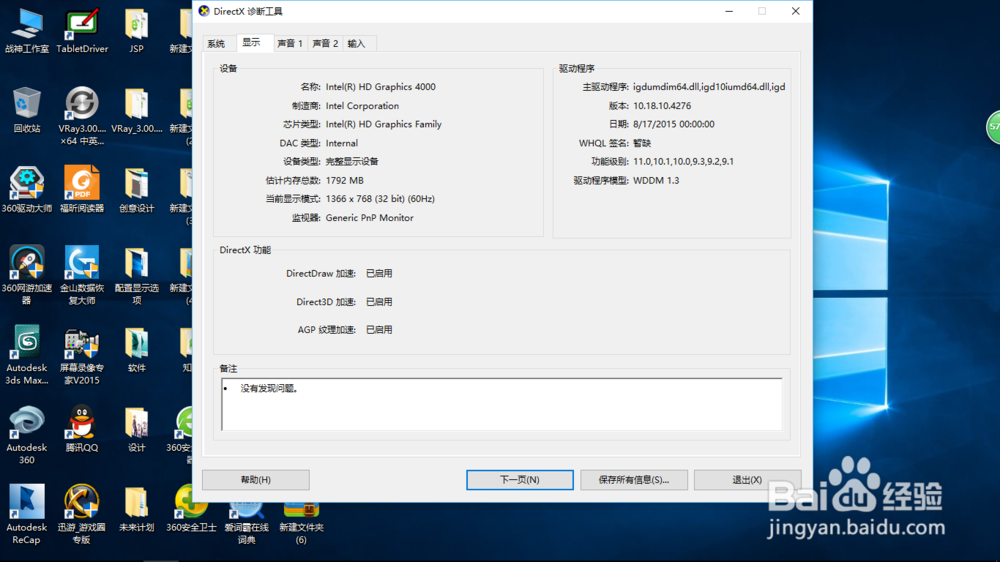
Task: Go to 下一页(N) next page
Action: point(520,480)
